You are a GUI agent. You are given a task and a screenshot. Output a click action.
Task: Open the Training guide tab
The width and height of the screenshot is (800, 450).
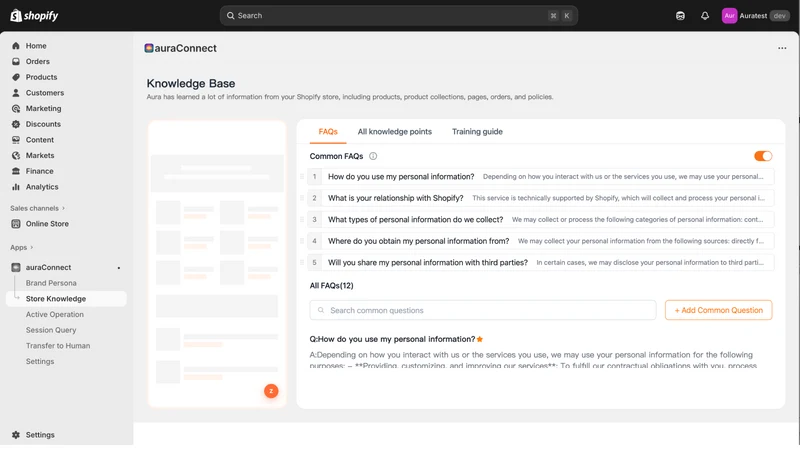coord(477,132)
